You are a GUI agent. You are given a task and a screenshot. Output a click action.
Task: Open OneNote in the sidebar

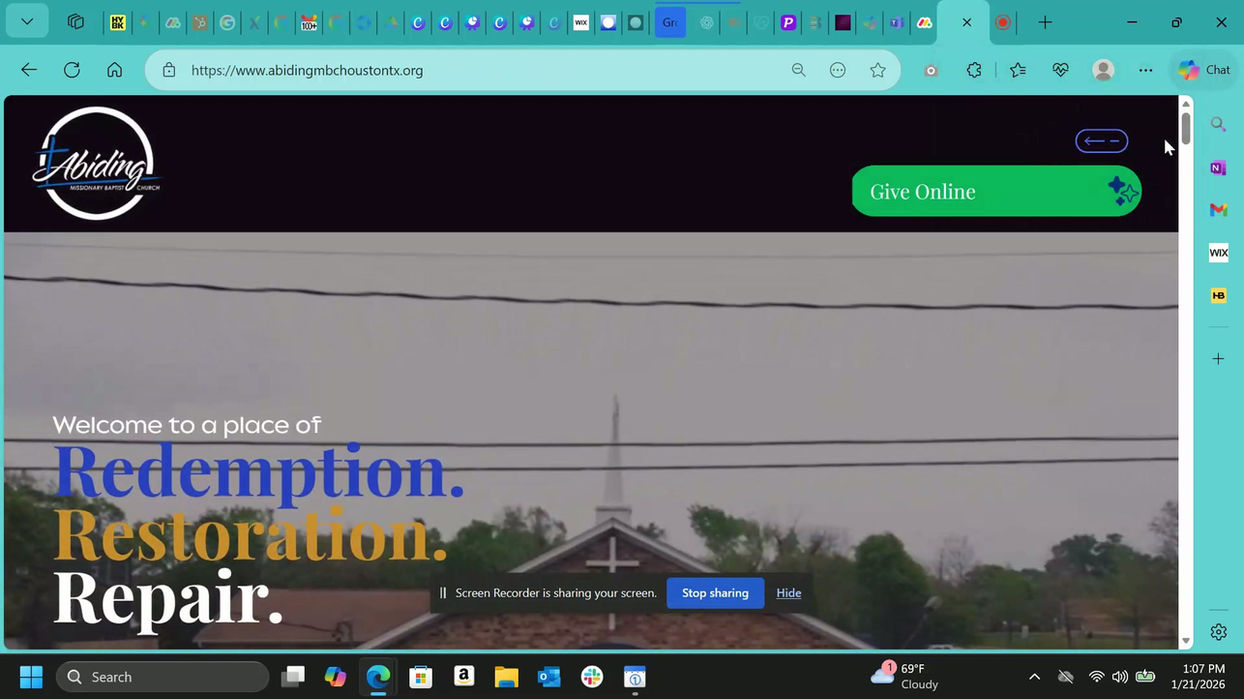[1218, 167]
